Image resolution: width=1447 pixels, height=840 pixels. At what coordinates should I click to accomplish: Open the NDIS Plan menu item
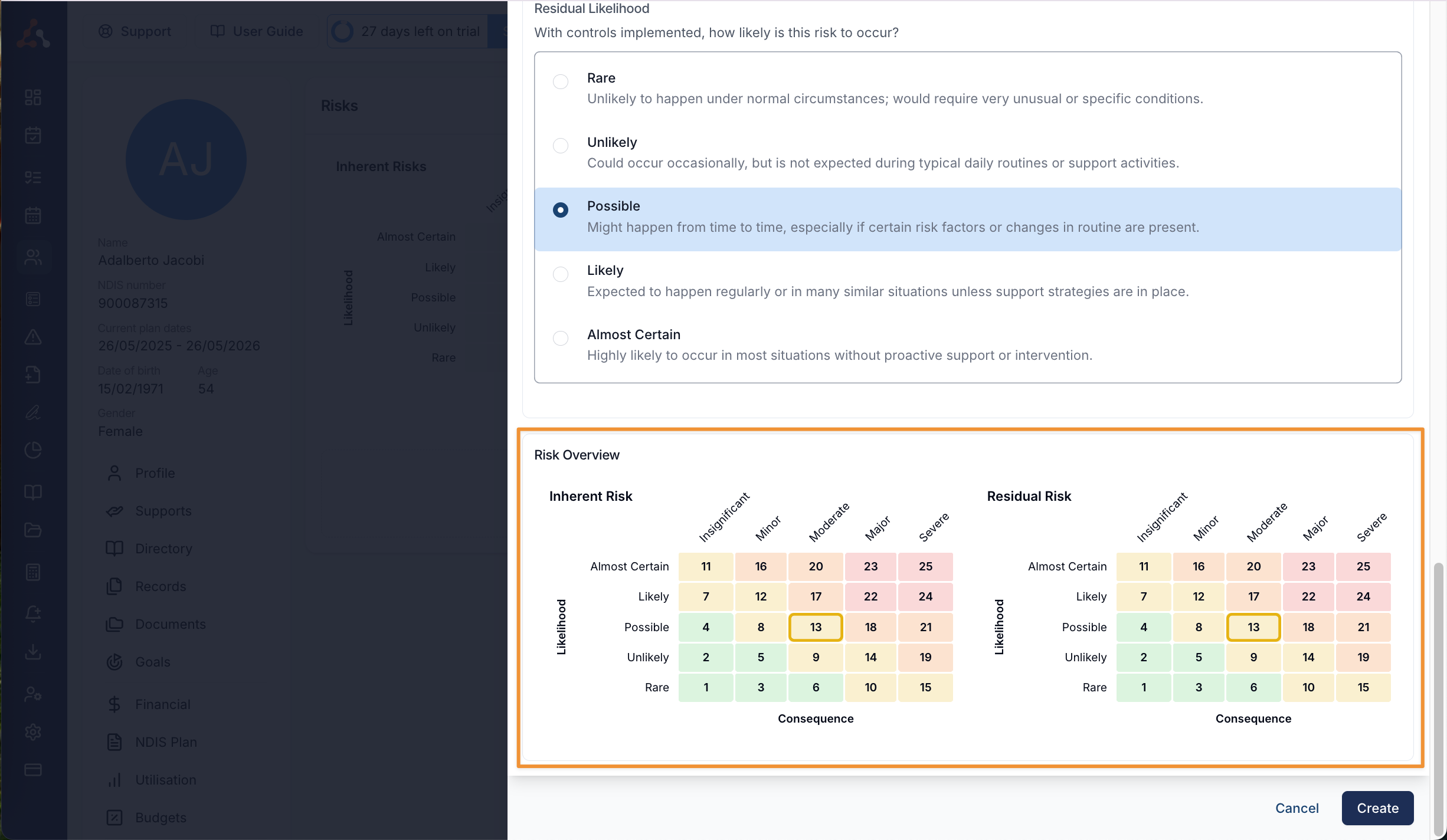[166, 742]
